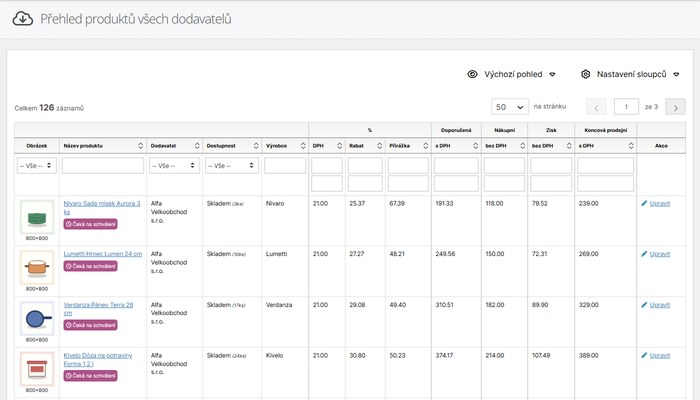The image size is (700, 400).
Task: Click Čeká na schválení badge for Verdanza
Action: pos(90,325)
